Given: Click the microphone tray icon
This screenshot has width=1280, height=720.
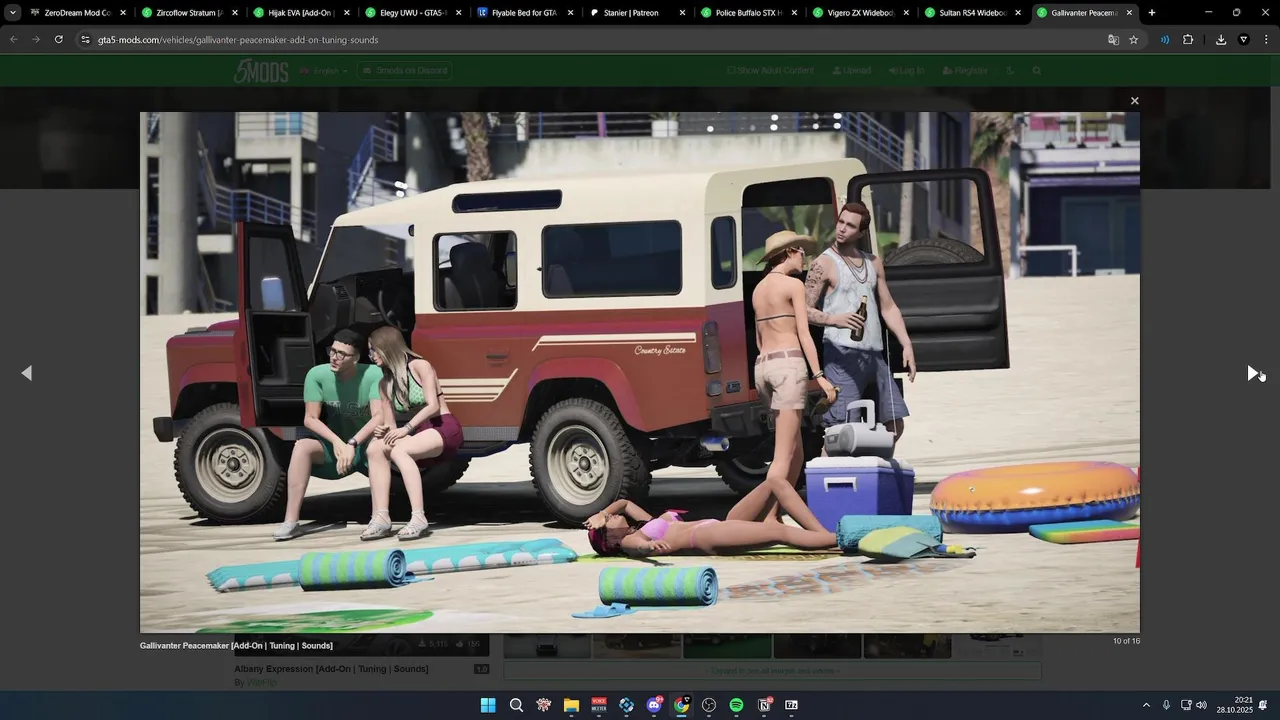Looking at the screenshot, I should tap(1166, 705).
